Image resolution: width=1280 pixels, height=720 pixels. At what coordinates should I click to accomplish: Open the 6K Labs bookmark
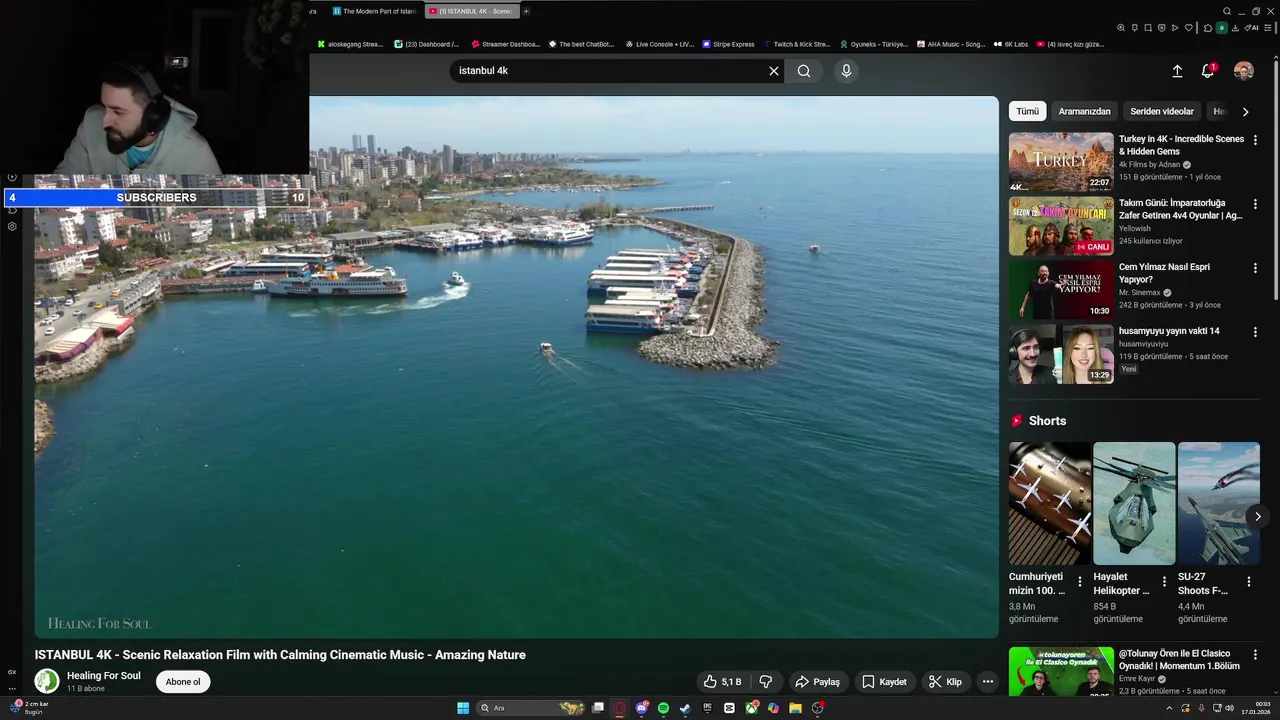tap(1011, 44)
